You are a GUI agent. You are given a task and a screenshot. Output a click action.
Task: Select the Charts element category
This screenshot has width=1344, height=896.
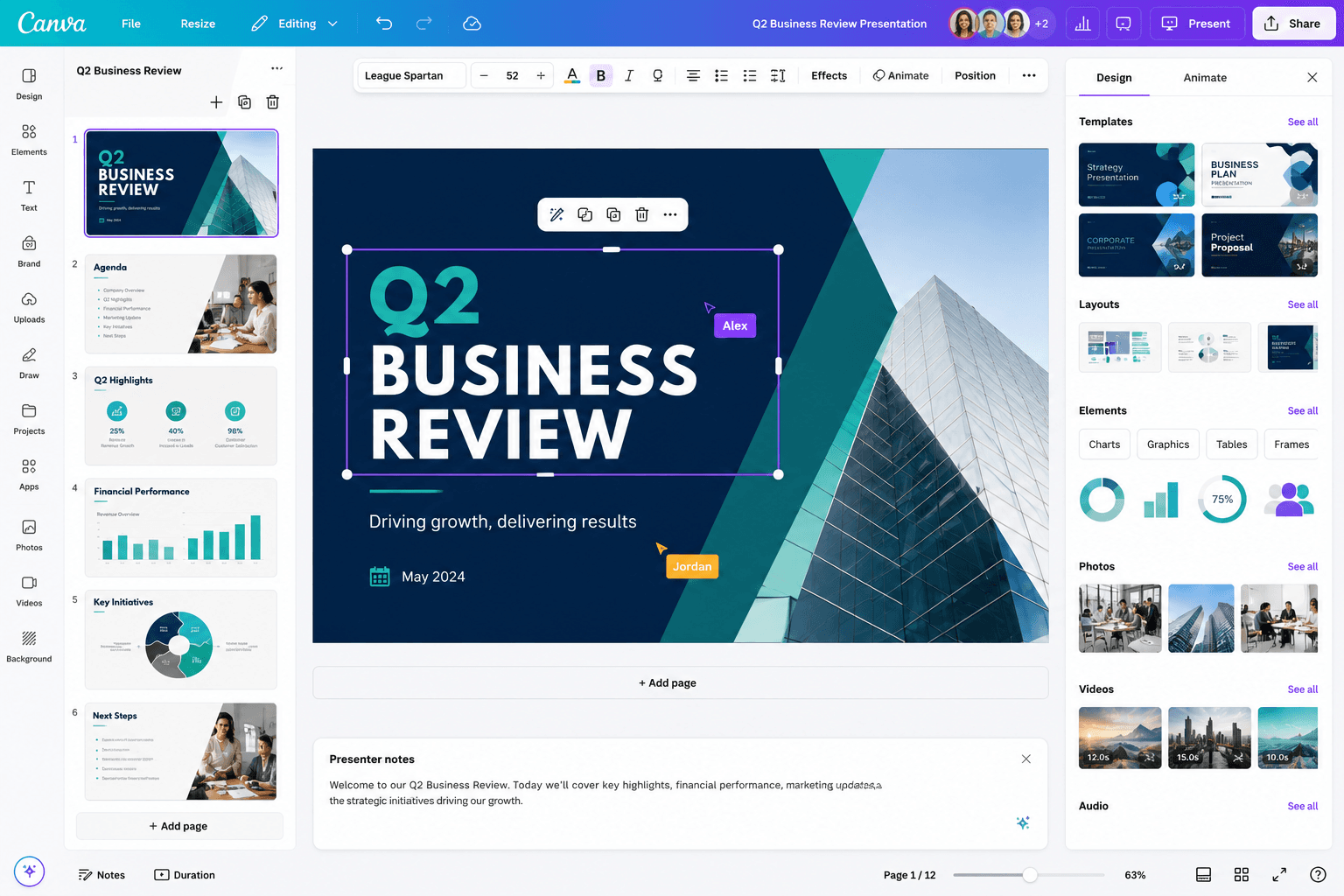[1104, 444]
